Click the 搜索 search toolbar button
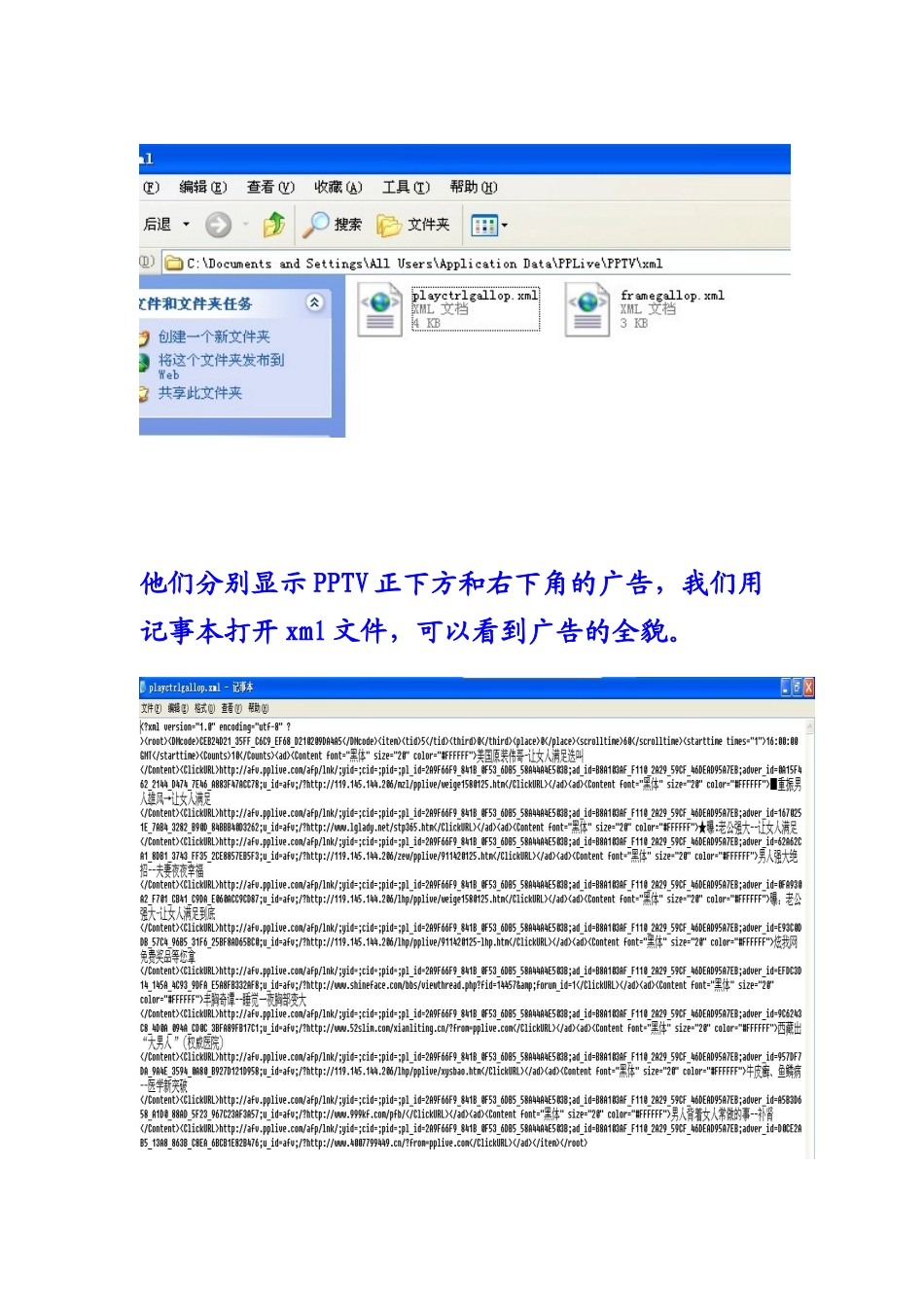Image resolution: width=924 pixels, height=1307 pixels. point(333,225)
